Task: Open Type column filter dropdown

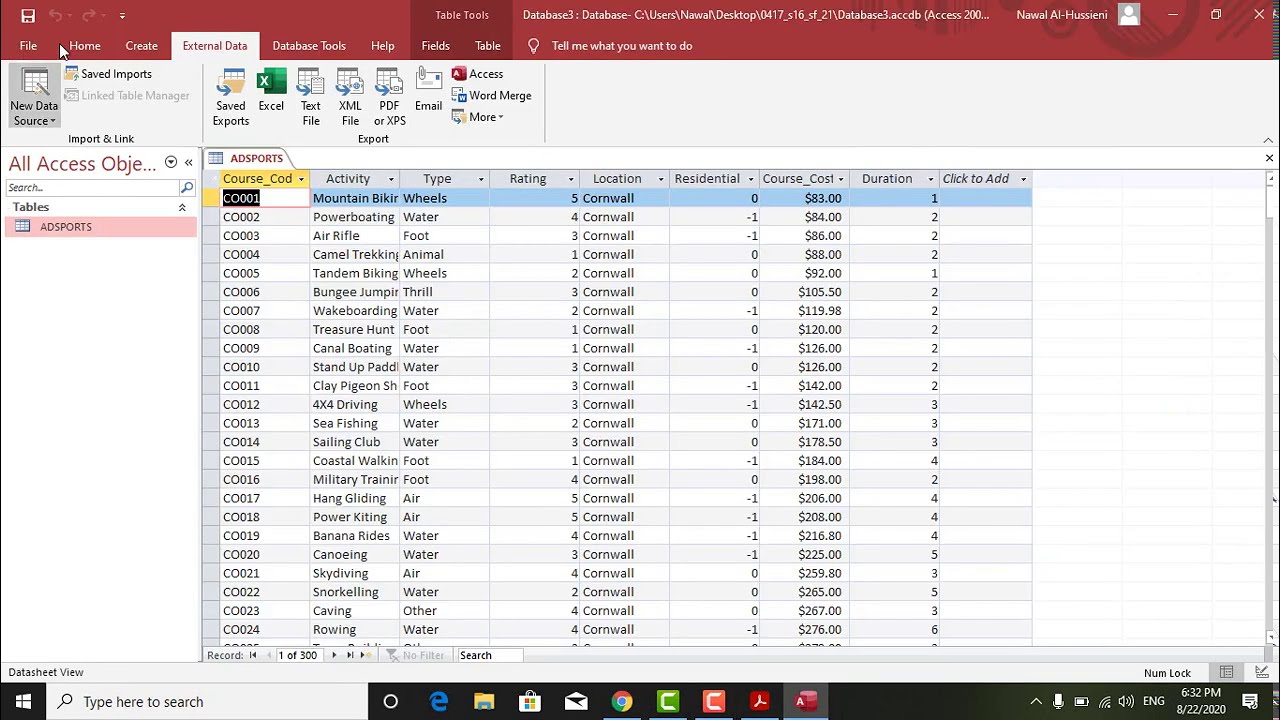Action: pos(481,179)
